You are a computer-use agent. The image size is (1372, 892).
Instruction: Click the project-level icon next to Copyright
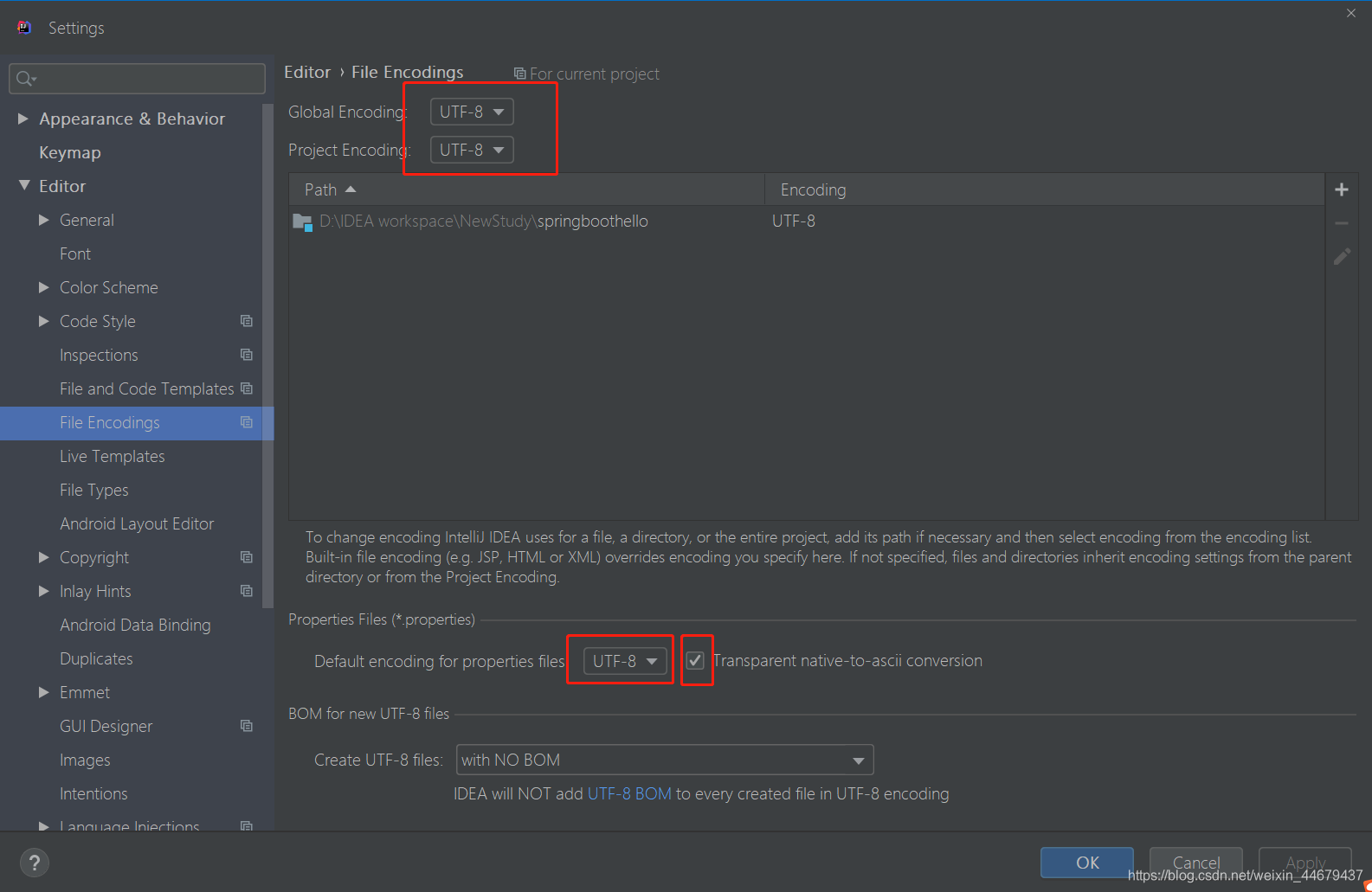click(247, 557)
